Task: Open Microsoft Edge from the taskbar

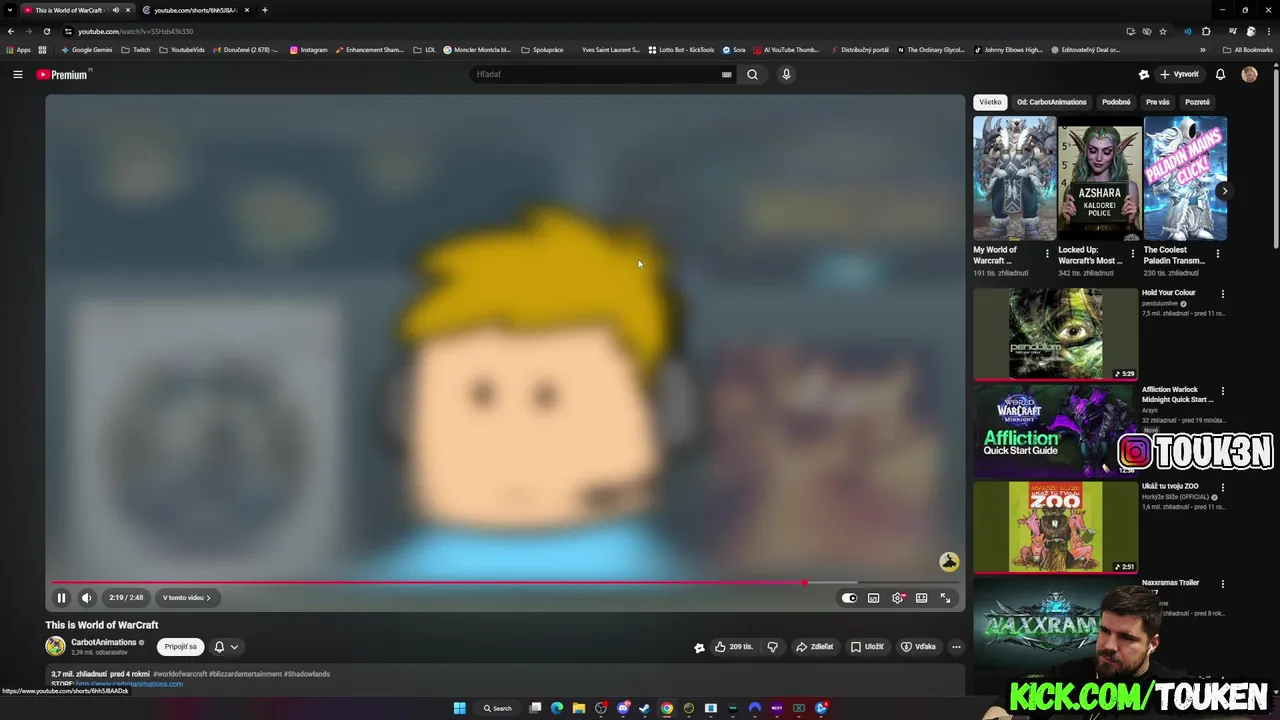Action: 557,708
